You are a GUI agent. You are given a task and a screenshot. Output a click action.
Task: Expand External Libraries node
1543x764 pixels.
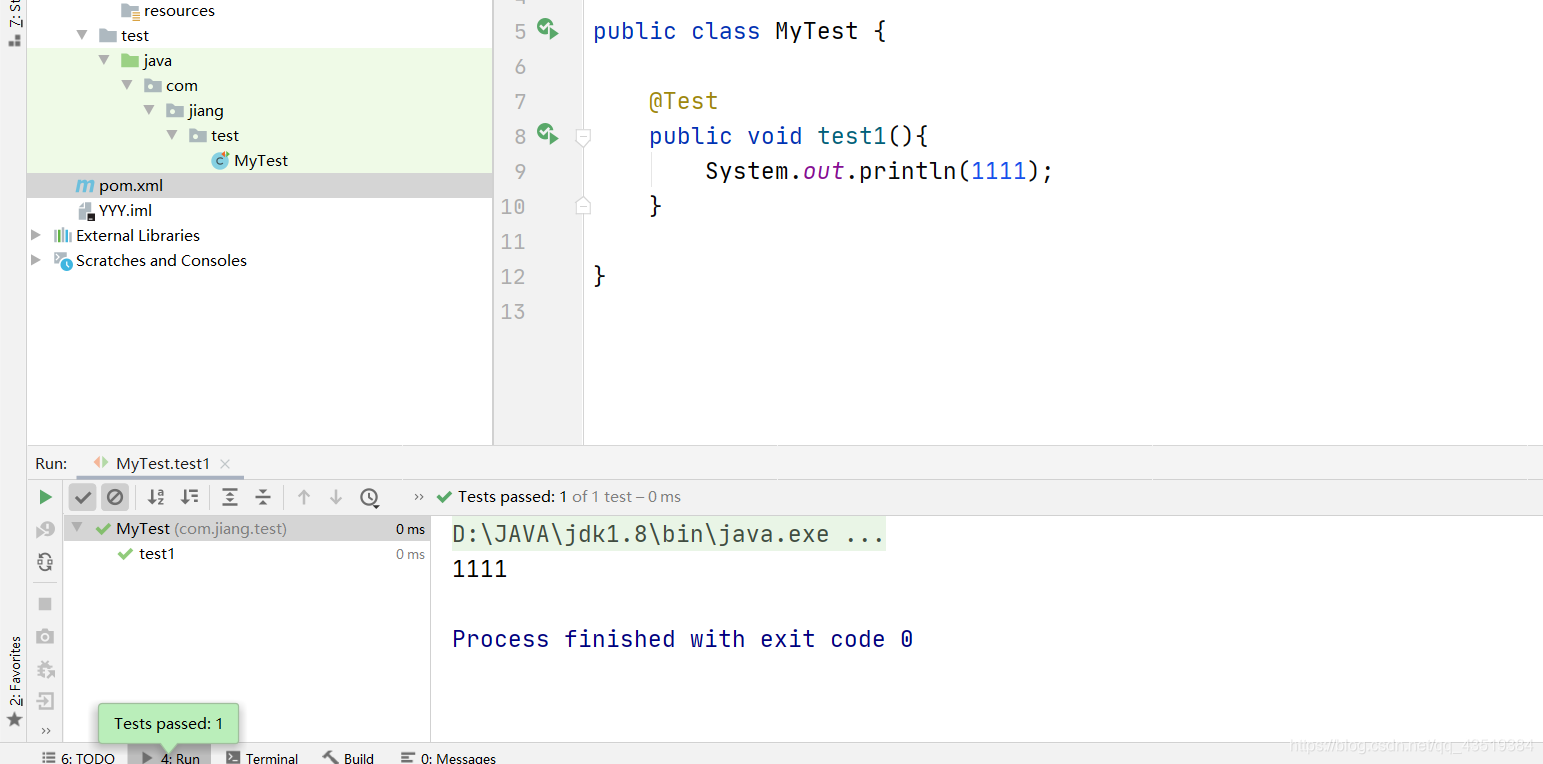point(36,235)
